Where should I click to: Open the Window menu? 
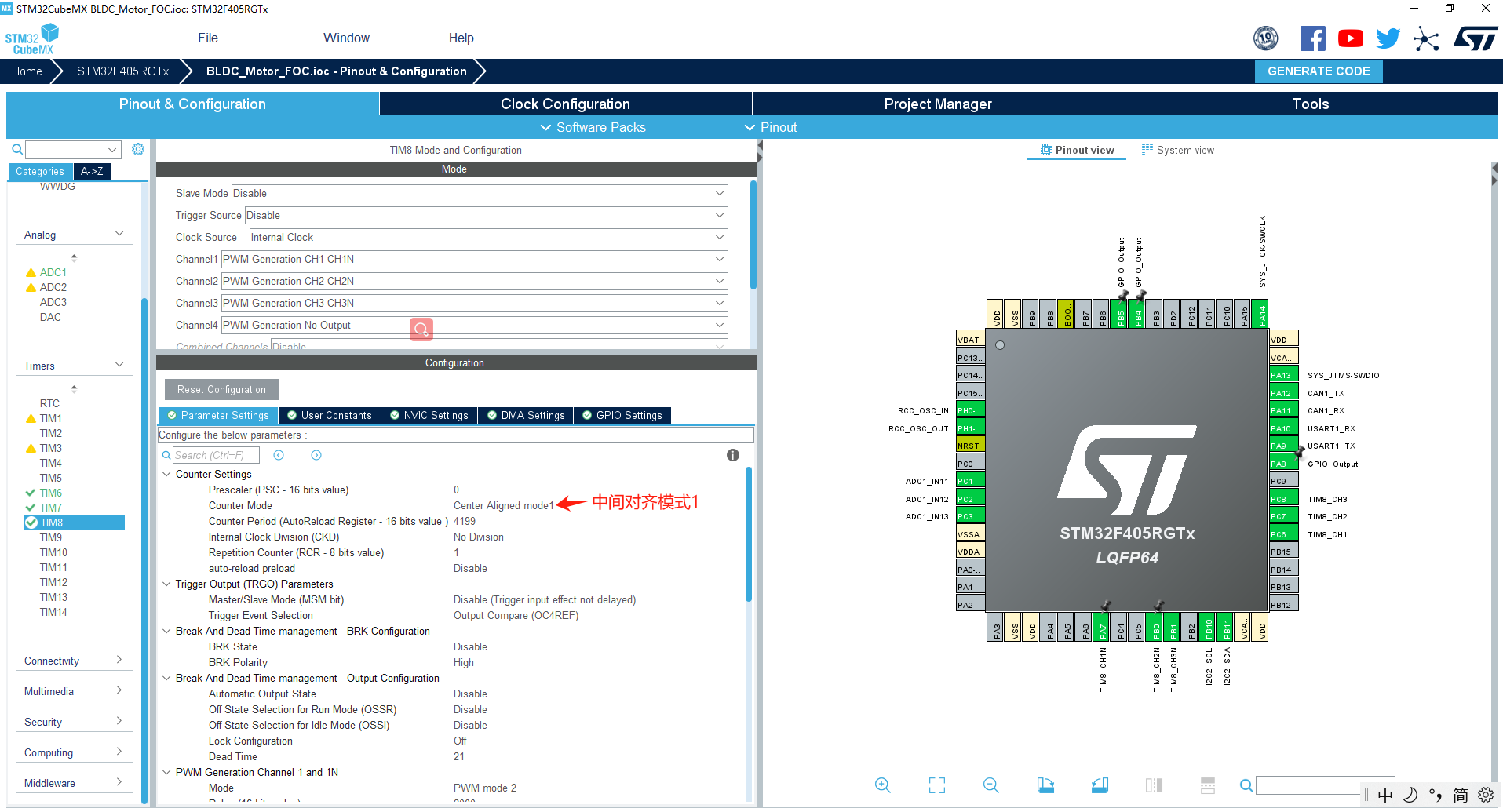[346, 38]
